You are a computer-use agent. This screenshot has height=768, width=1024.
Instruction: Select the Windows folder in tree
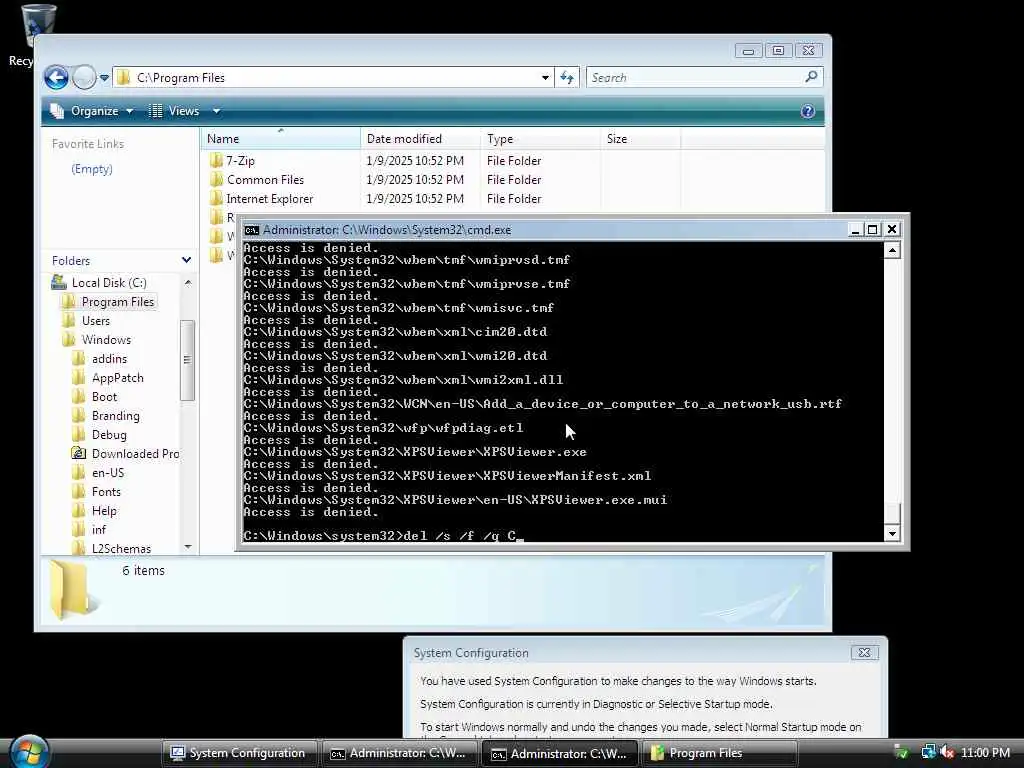(x=106, y=340)
